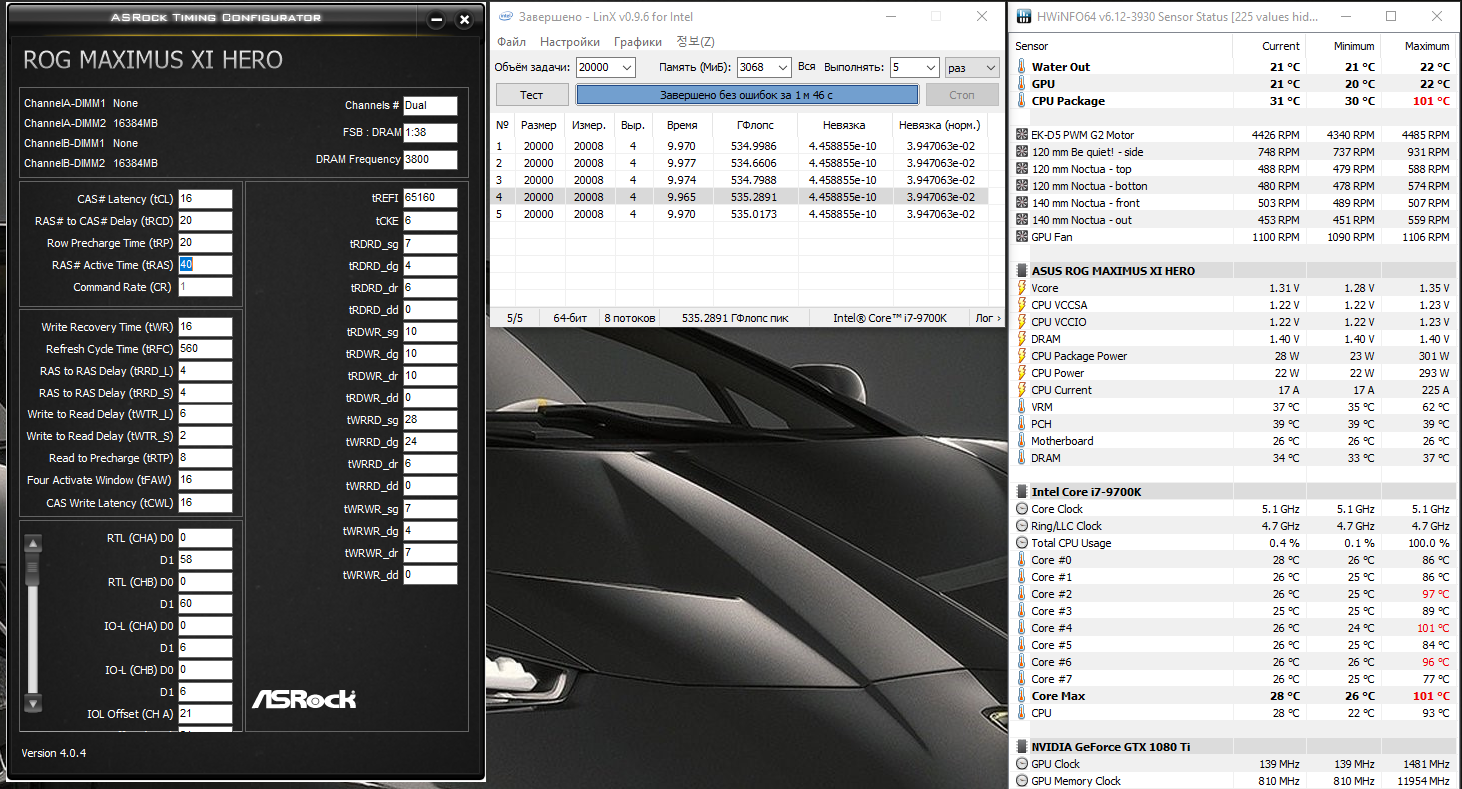Open the Графики menu

638,42
